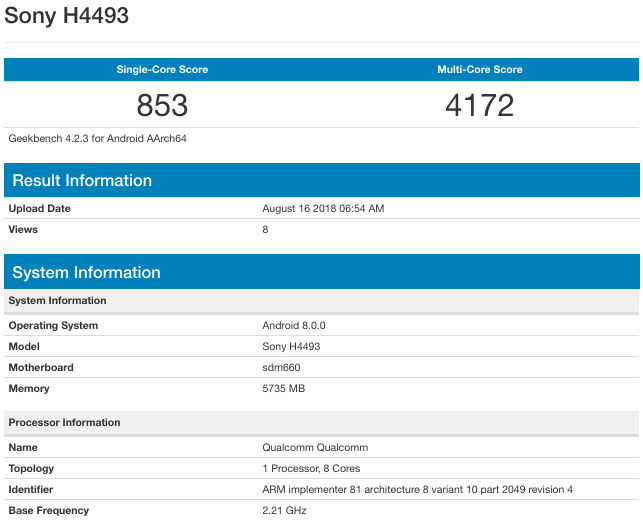The height and width of the screenshot is (520, 643).
Task: Click the Base Frequency label
Action: click(49, 511)
